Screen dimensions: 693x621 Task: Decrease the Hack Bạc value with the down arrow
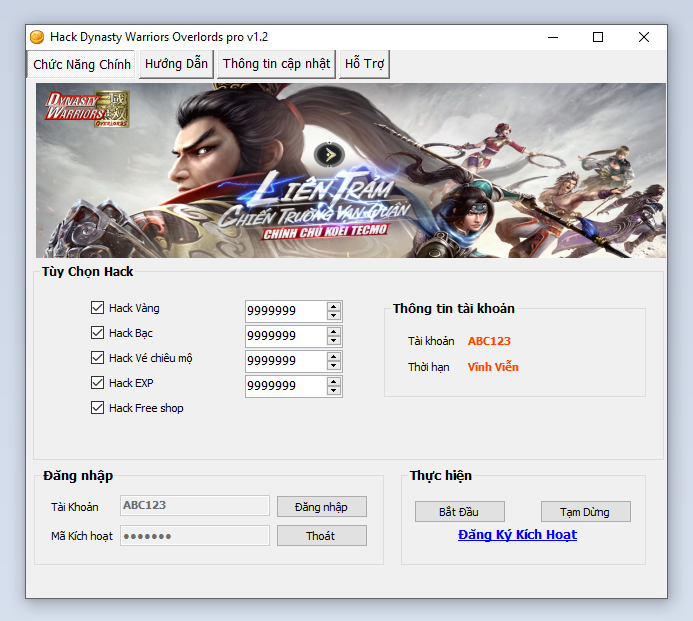pos(334,341)
